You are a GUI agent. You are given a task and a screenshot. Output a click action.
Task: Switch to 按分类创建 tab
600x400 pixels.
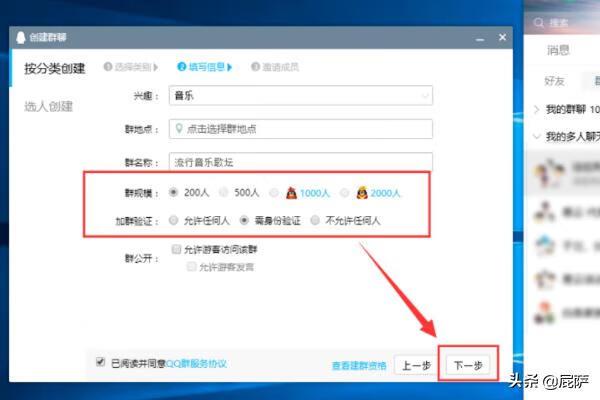[x=55, y=69]
